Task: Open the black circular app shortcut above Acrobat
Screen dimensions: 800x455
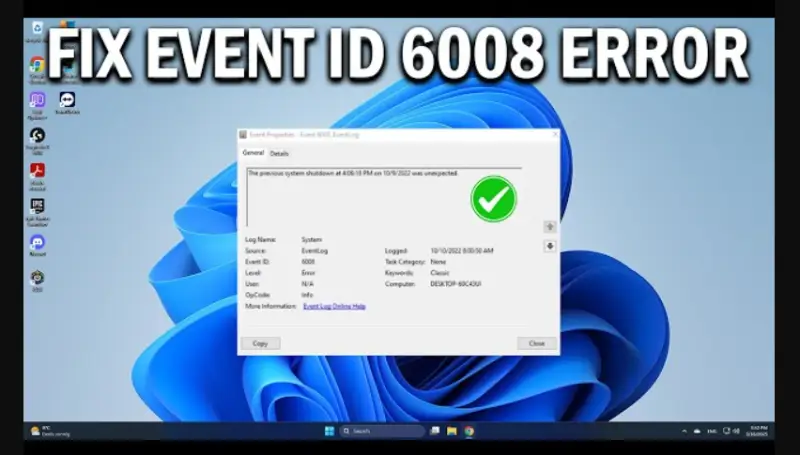Action: tap(37, 141)
